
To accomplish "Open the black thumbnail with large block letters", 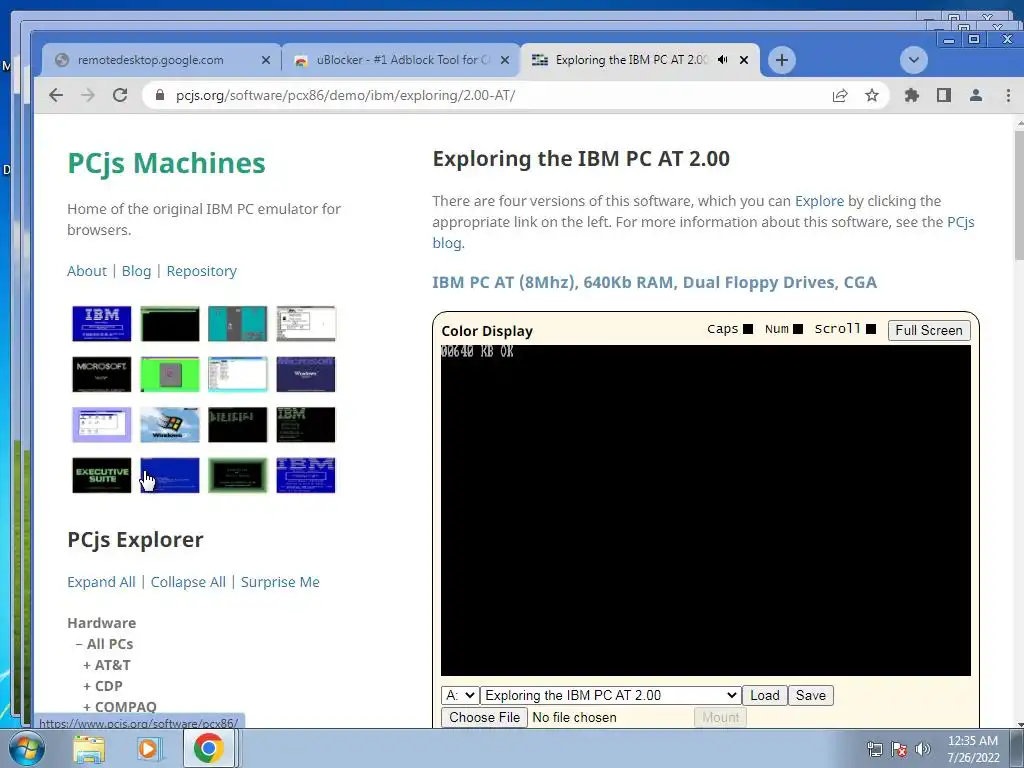I will click(238, 424).
